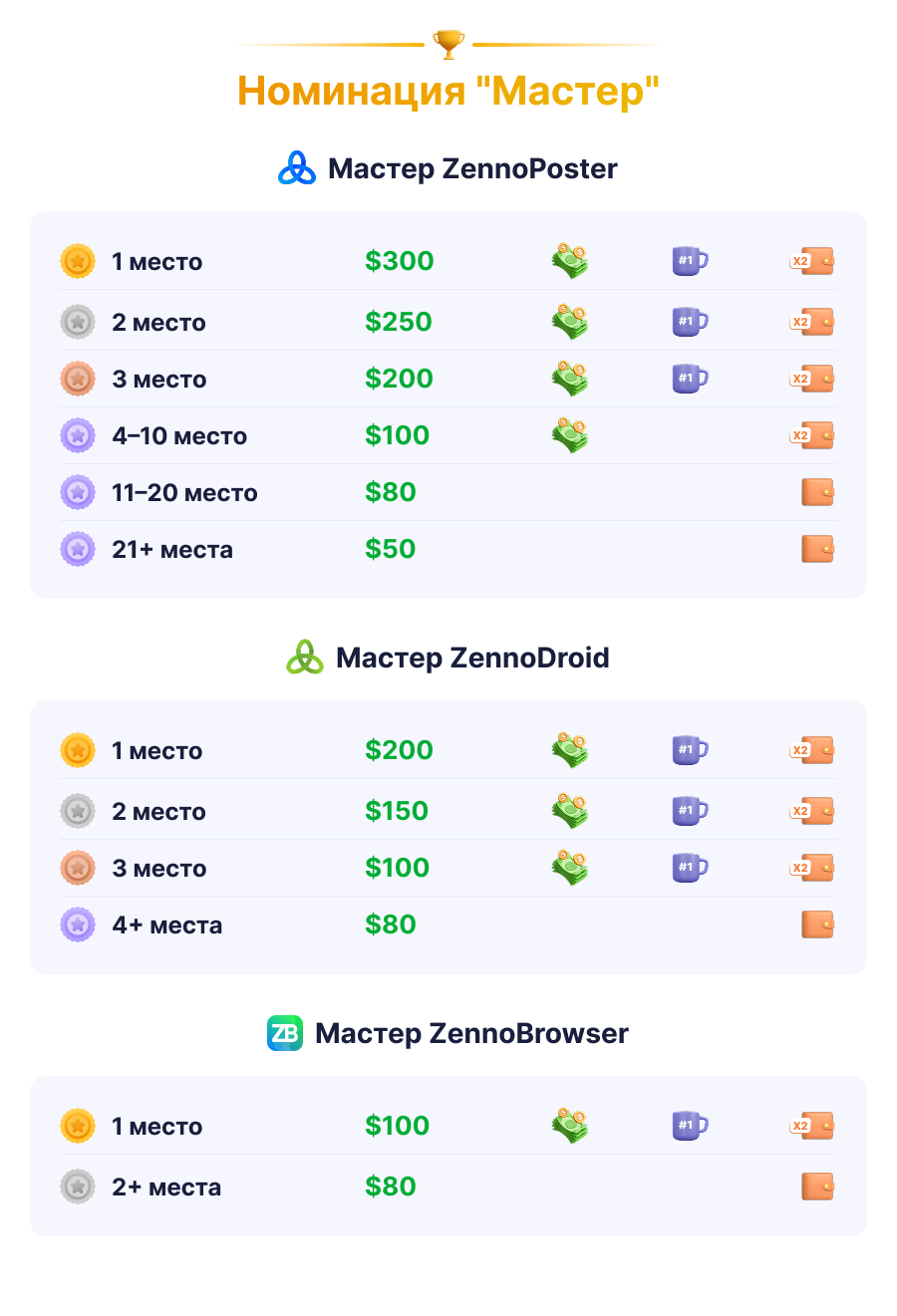Click the #1 mug icon in $250 row
Viewport: 897px width, 1316px height.
690,322
